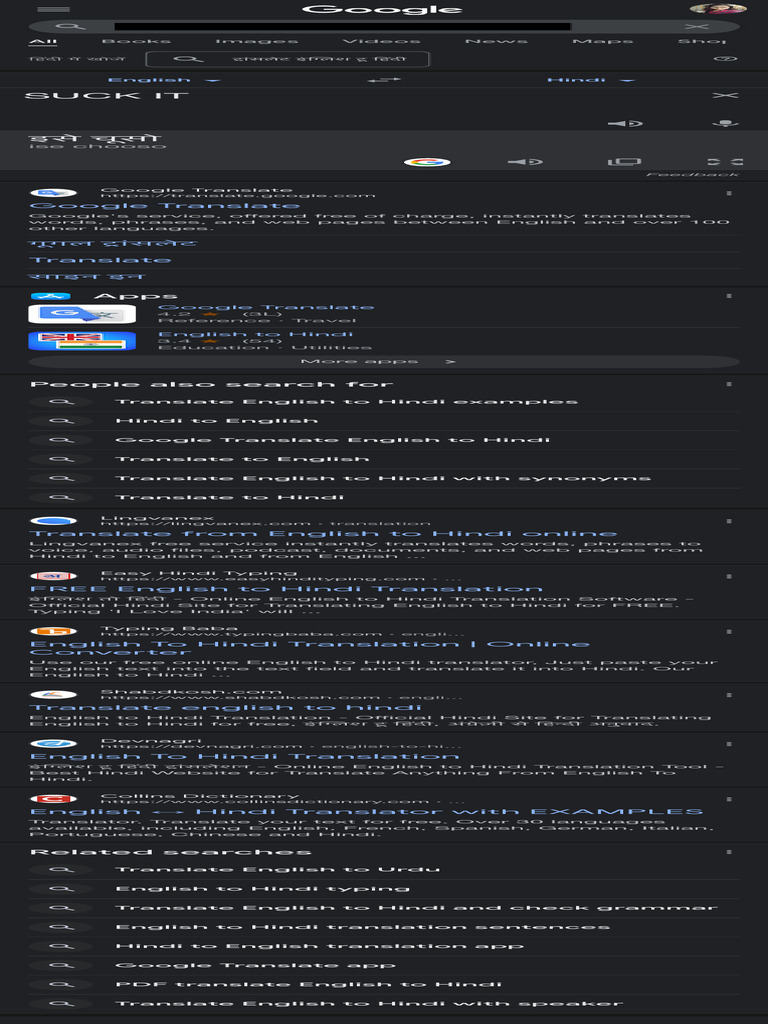This screenshot has height=1024, width=768.
Task: Open Typing Baba English To Hindi Translation link
Action: click(310, 648)
